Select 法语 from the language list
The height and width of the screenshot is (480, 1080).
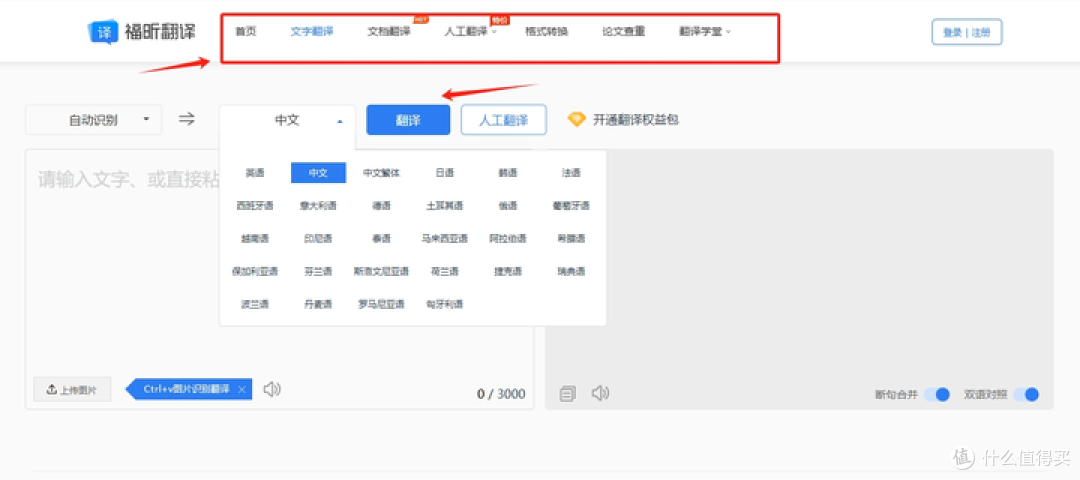coord(571,173)
